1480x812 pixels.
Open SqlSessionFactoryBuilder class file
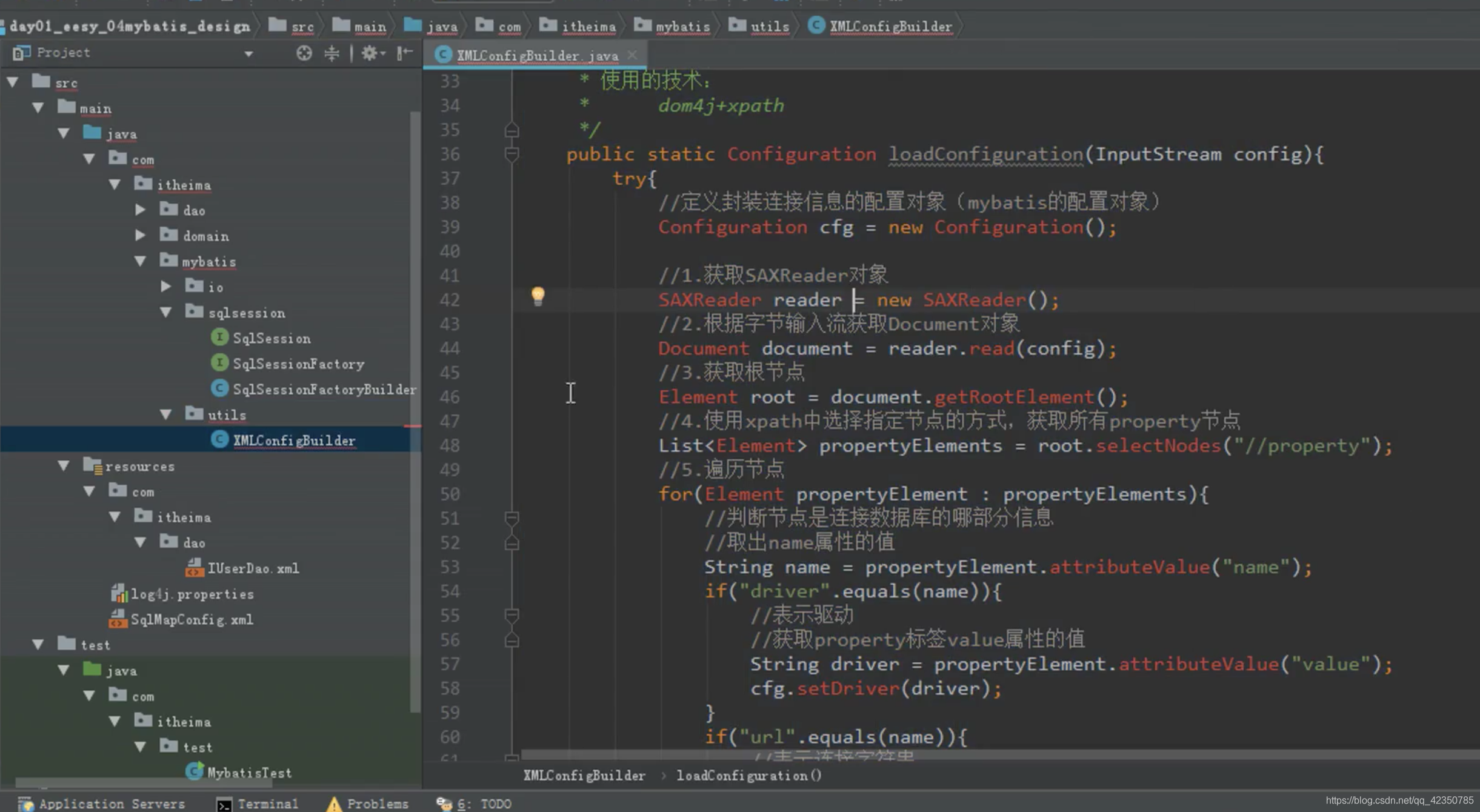[x=324, y=389]
